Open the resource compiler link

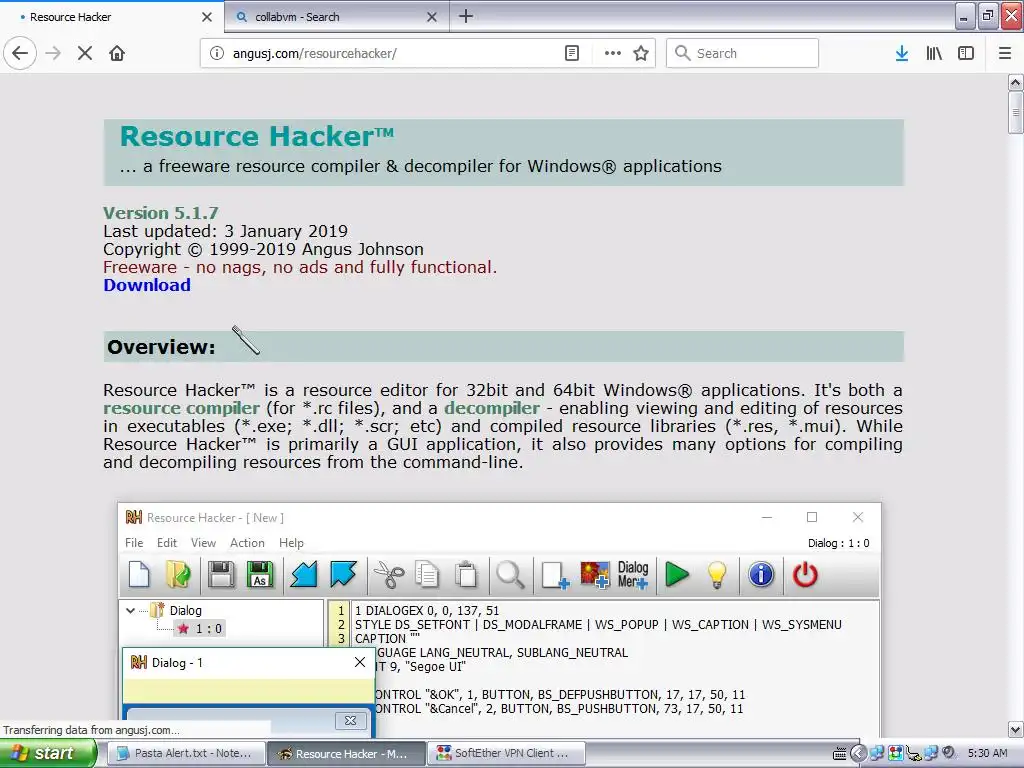pos(182,408)
